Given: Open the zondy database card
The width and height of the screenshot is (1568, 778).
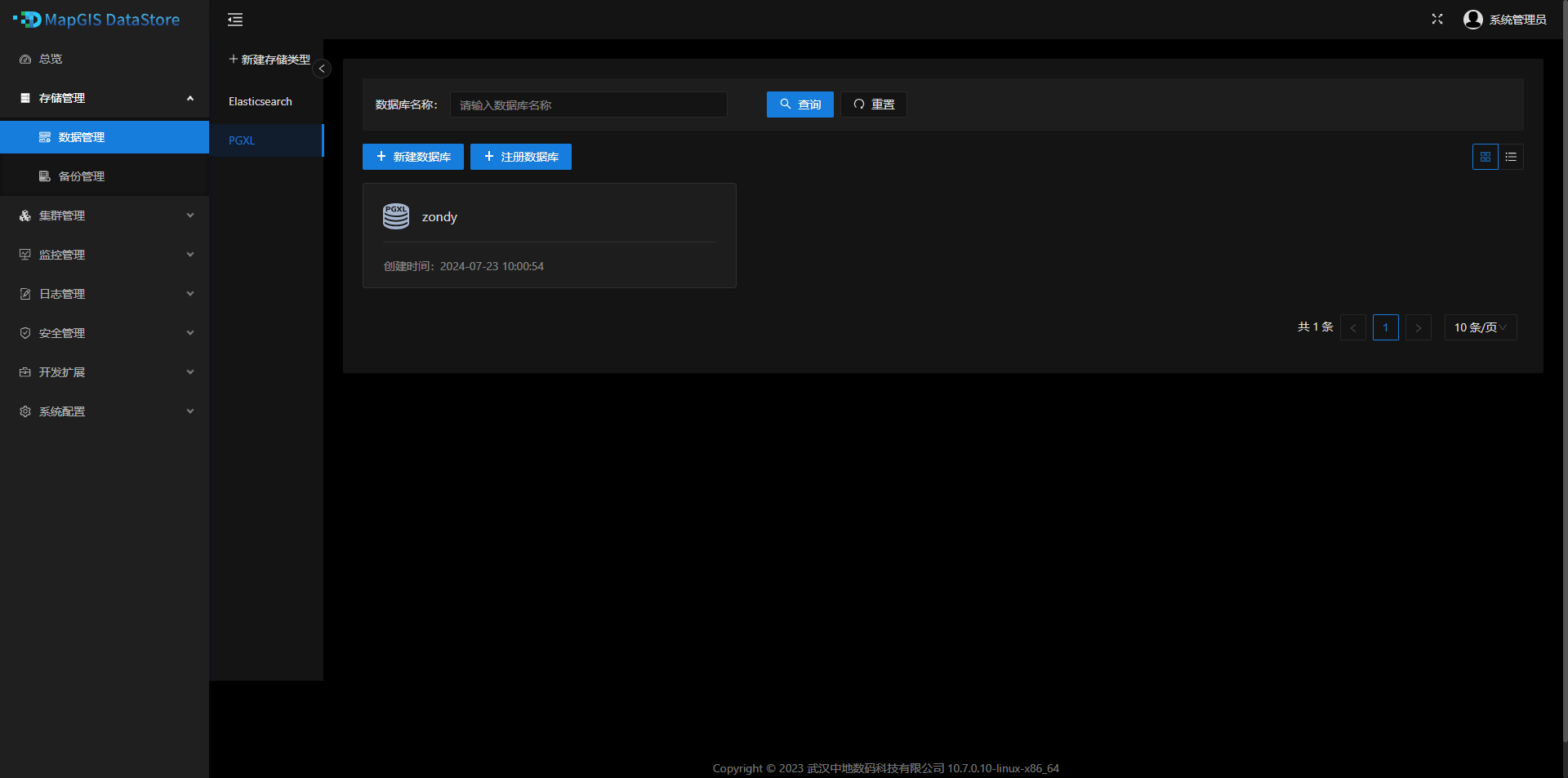Looking at the screenshot, I should click(550, 235).
